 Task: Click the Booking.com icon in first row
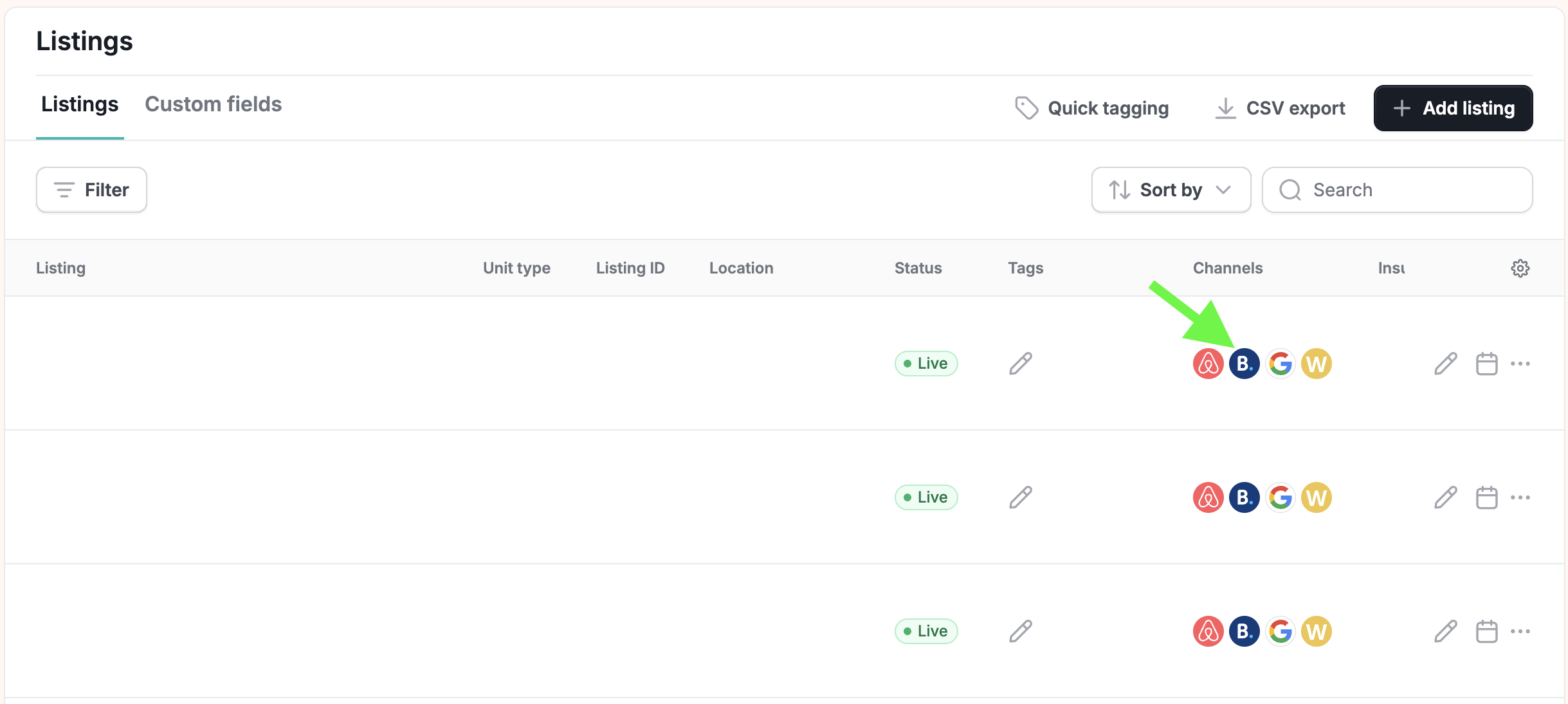(x=1244, y=364)
